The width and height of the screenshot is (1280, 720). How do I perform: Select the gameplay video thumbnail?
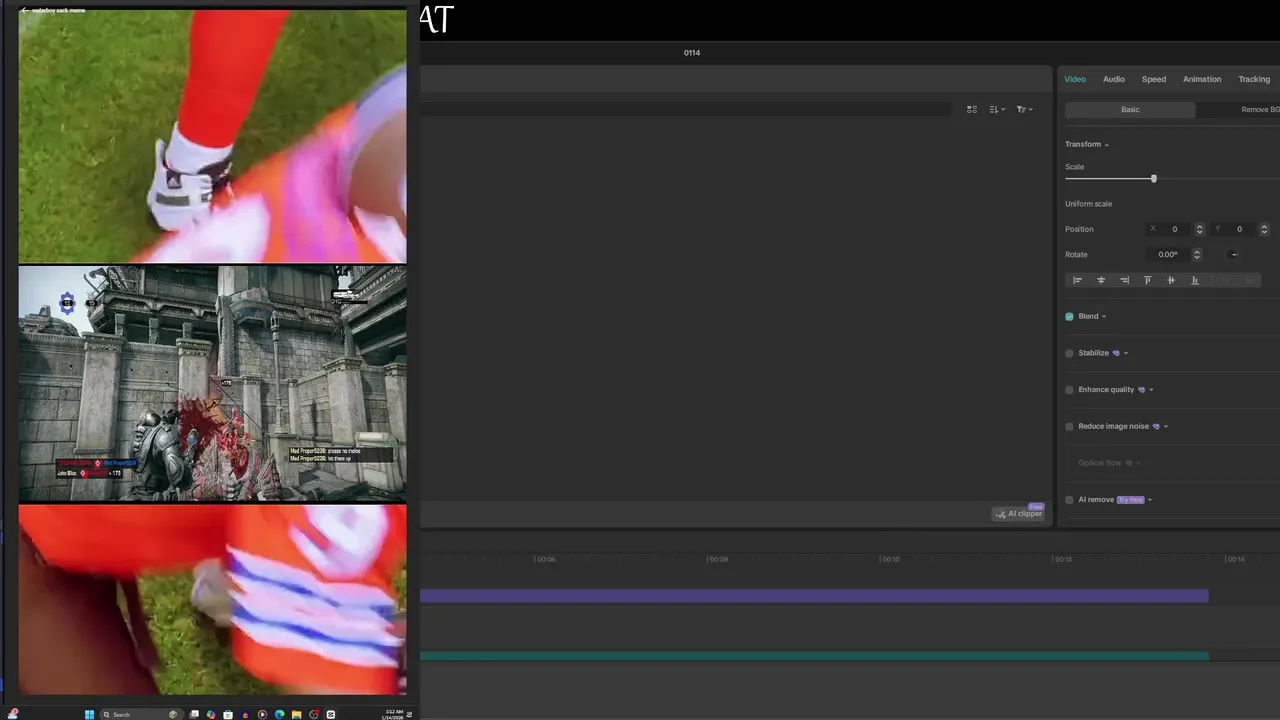click(212, 383)
